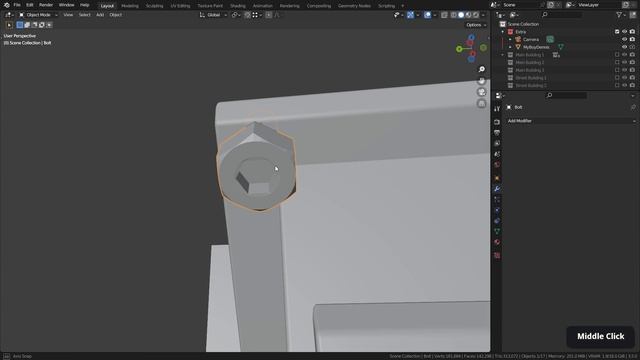
Task: Switch to material preview shading
Action: pyautogui.click(x=468, y=15)
